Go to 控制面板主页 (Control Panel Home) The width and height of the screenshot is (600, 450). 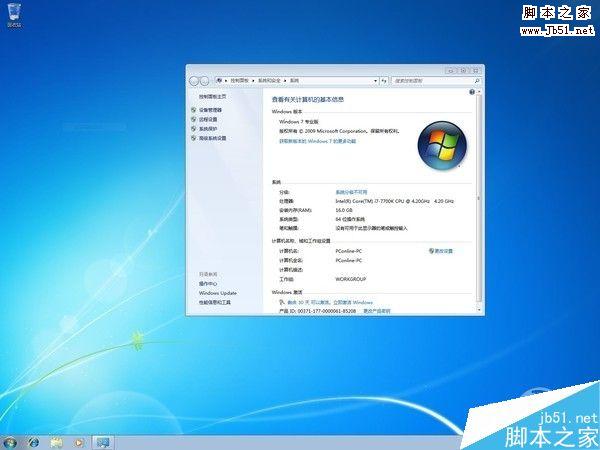coord(211,96)
